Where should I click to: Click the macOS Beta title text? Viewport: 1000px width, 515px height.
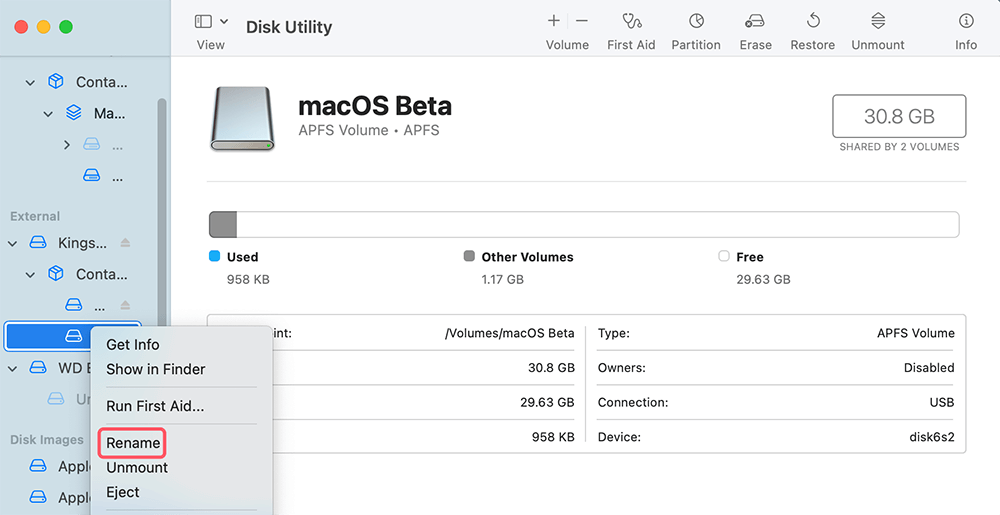(x=375, y=106)
